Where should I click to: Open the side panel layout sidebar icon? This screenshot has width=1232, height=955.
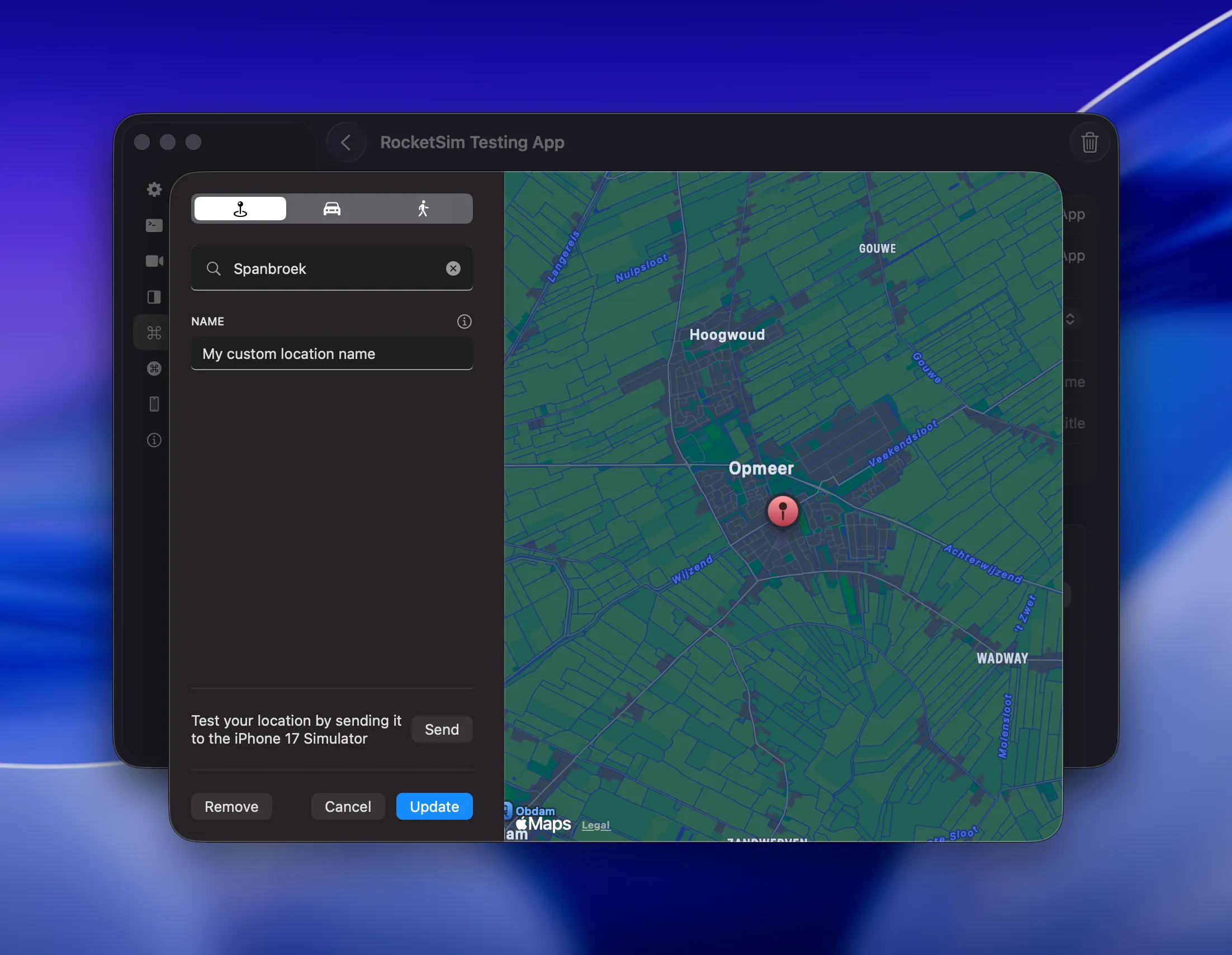(x=154, y=297)
